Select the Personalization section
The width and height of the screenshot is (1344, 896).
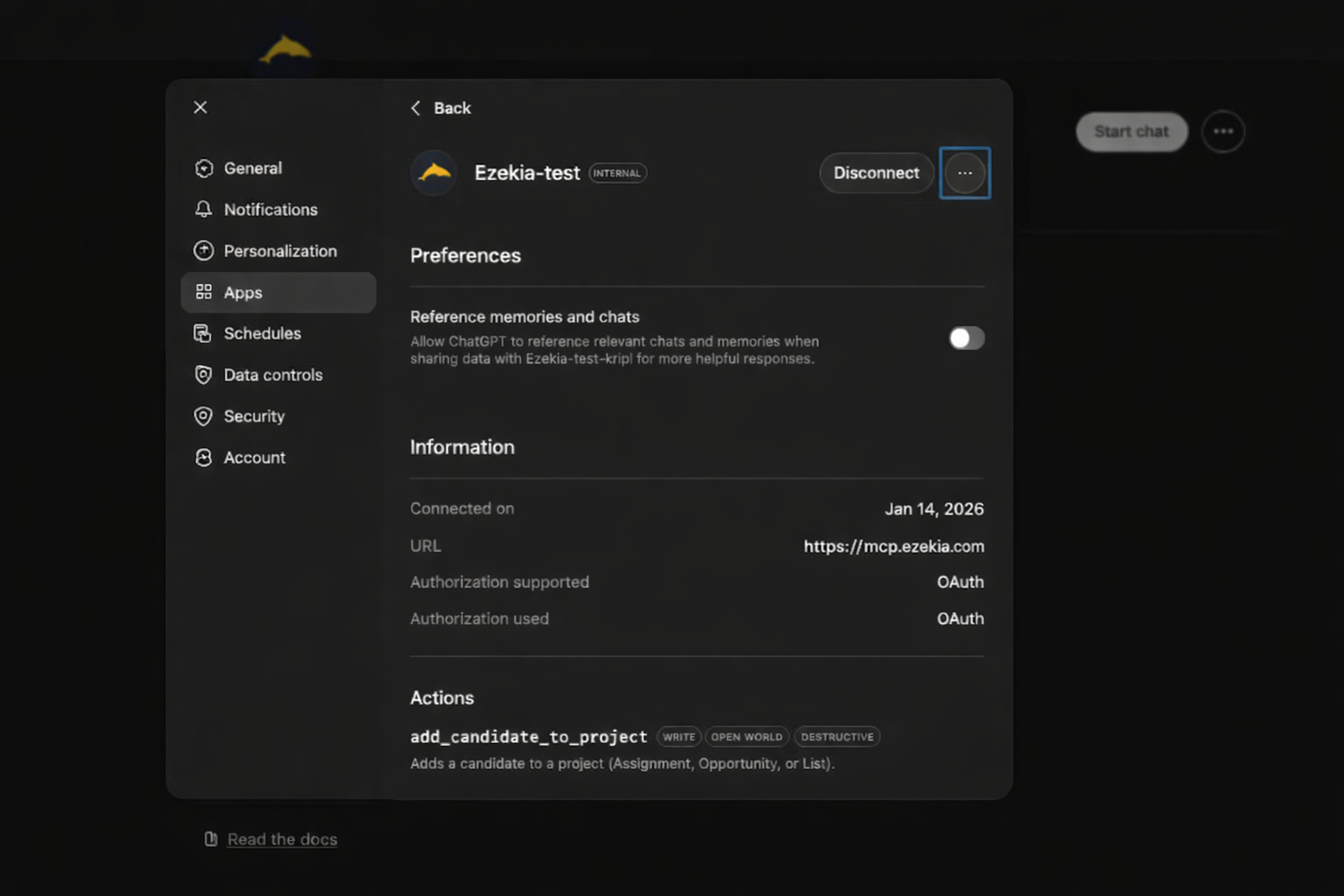278,251
